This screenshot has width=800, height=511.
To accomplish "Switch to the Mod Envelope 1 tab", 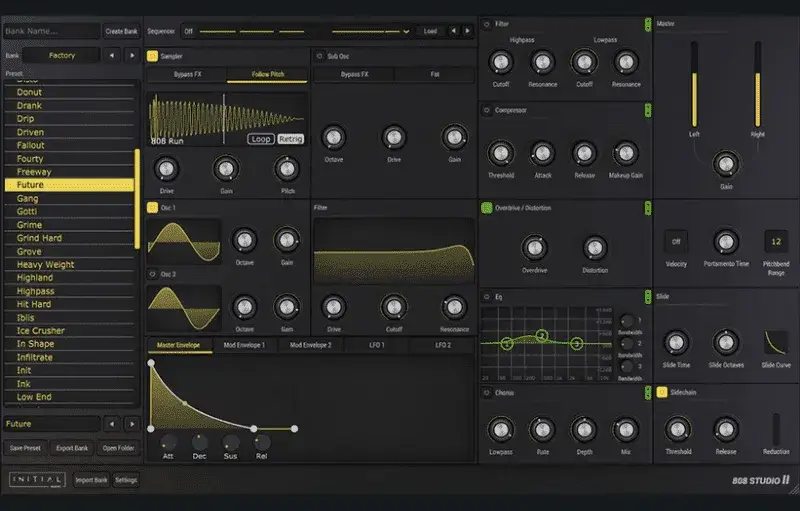I will coord(244,345).
